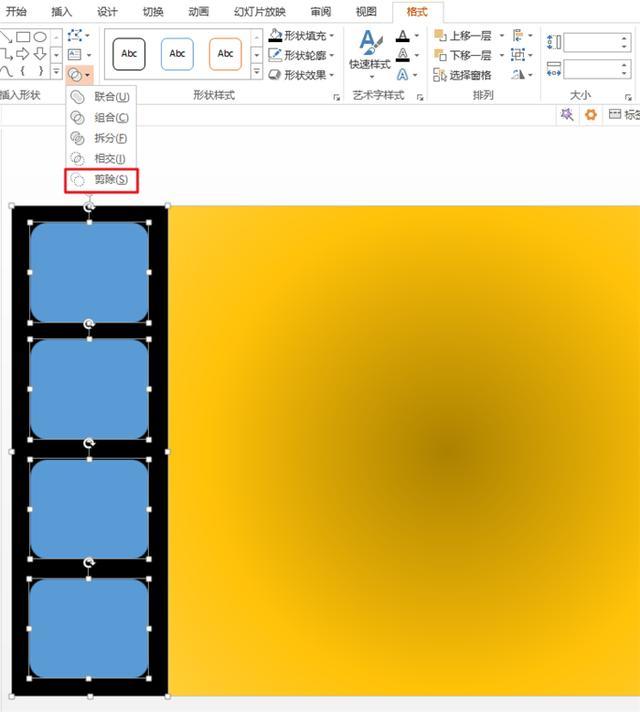Expand the shape styles gallery
Image resolution: width=640 pixels, height=712 pixels.
(257, 72)
